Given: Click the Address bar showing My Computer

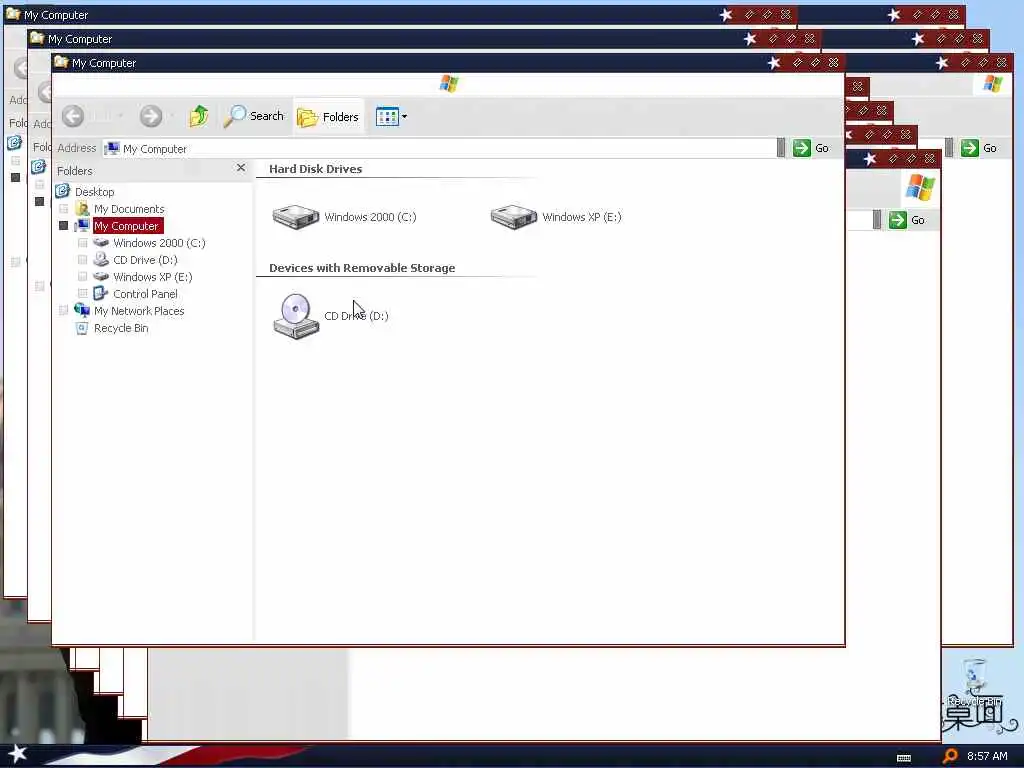Looking at the screenshot, I should tap(439, 148).
